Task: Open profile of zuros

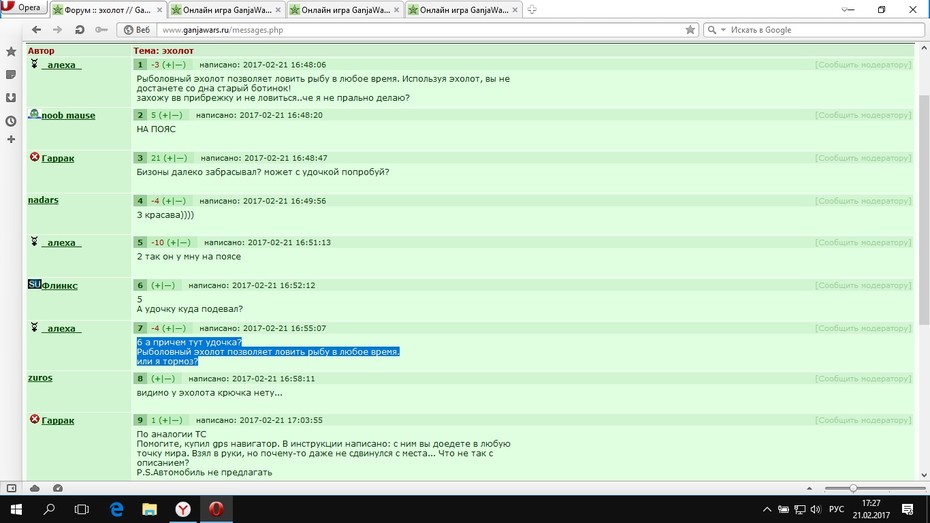Action: tap(40, 378)
